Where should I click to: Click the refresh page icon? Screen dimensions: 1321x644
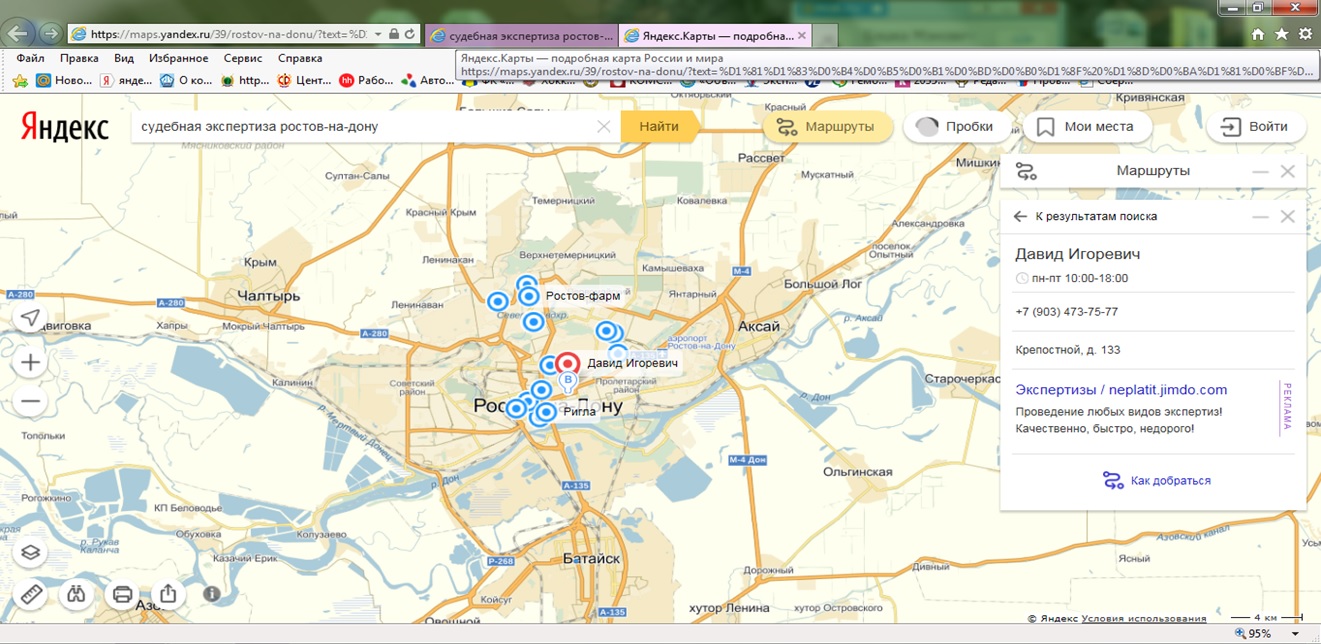410,34
